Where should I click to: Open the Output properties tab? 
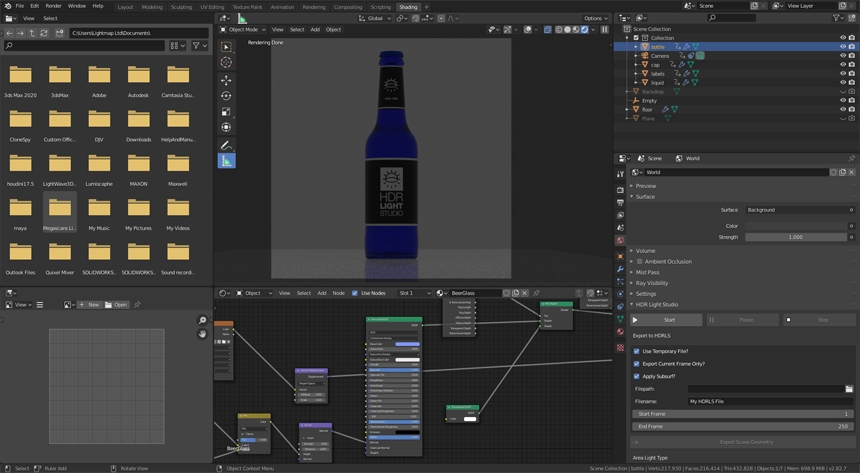coord(620,202)
